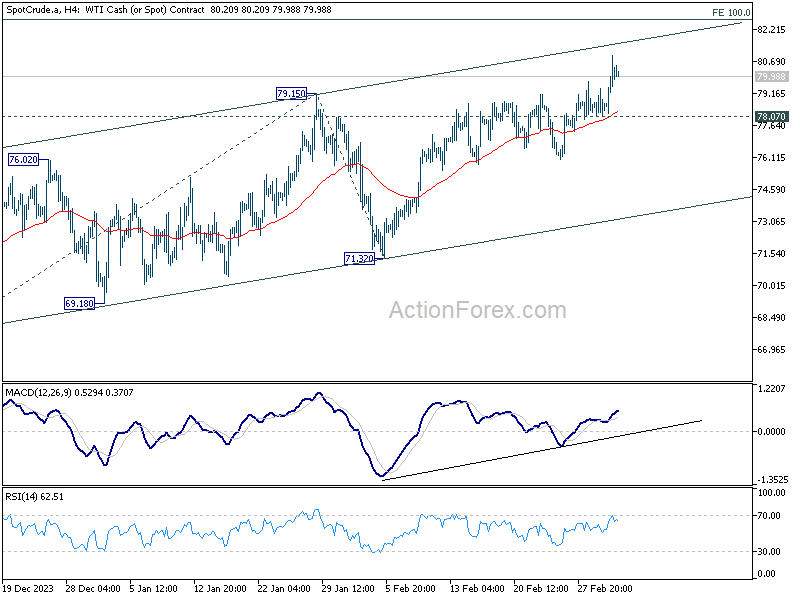
Task: Click the 29 Jan 12:00 time label
Action: [348, 588]
